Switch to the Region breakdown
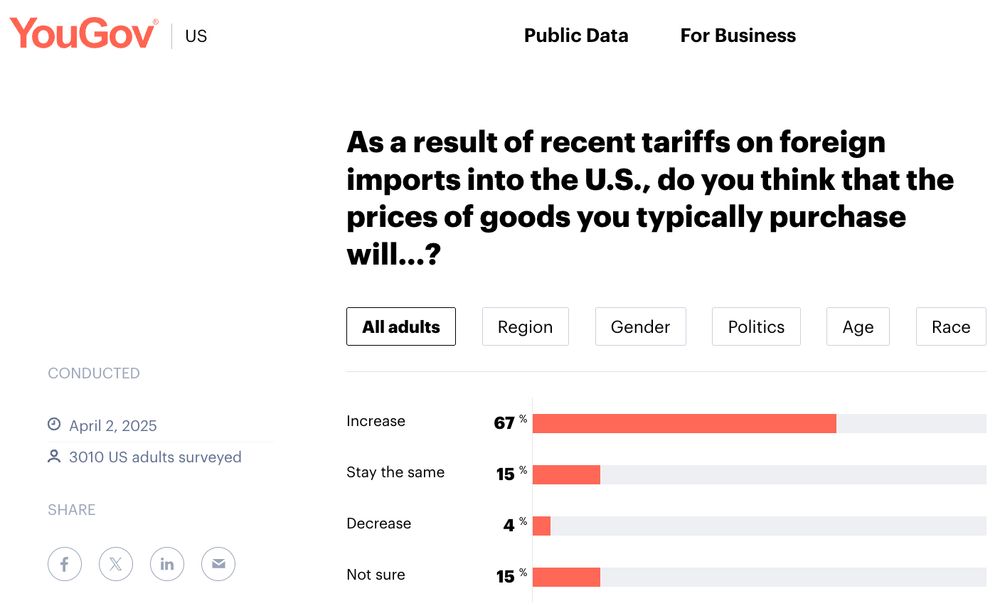Screen dimensions: 1000x606 [x=525, y=327]
